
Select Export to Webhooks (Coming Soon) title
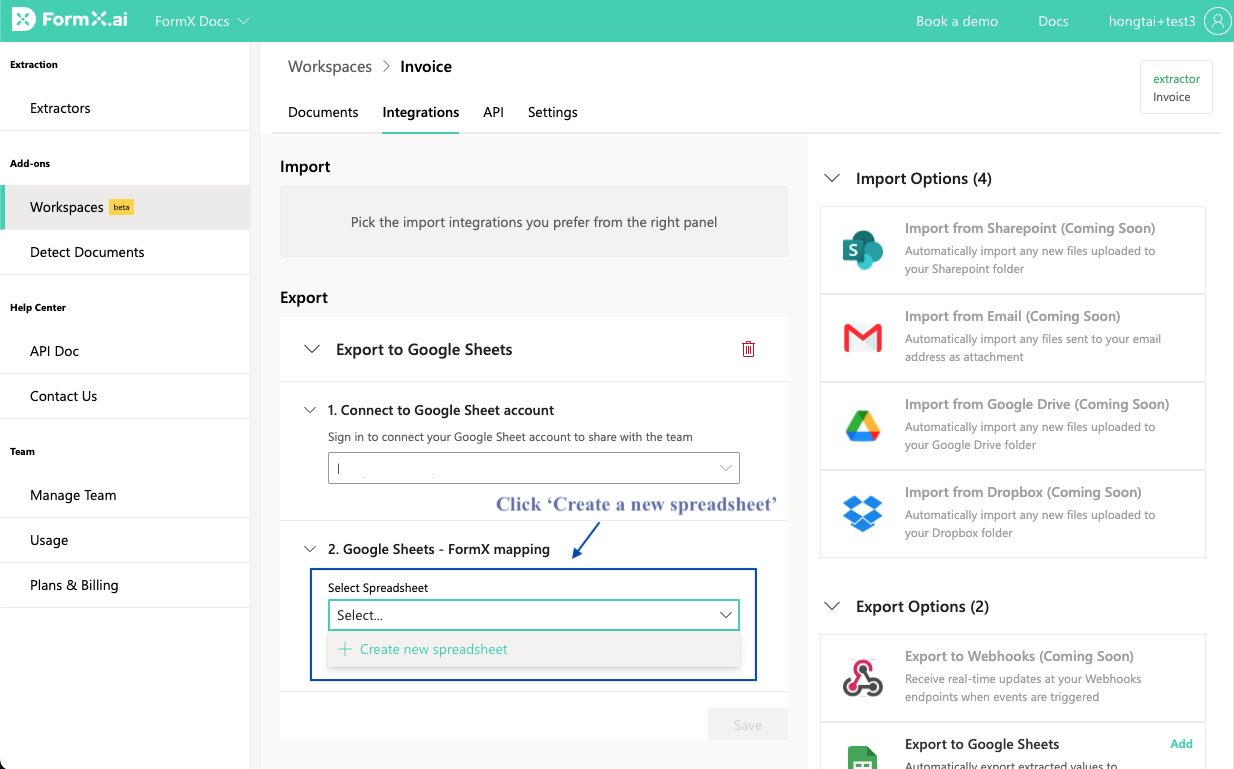(1019, 656)
